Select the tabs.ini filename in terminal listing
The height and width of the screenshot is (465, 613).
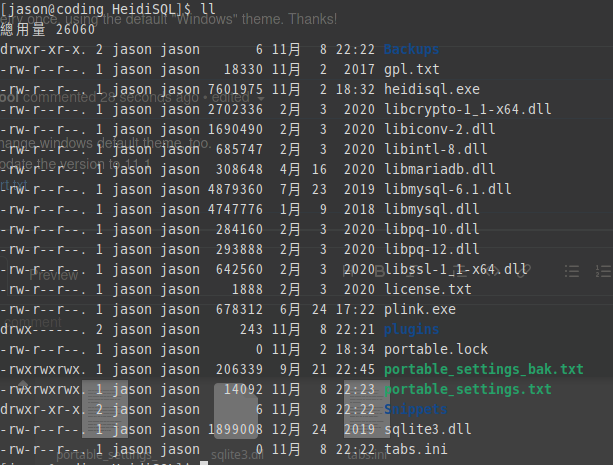coord(416,449)
